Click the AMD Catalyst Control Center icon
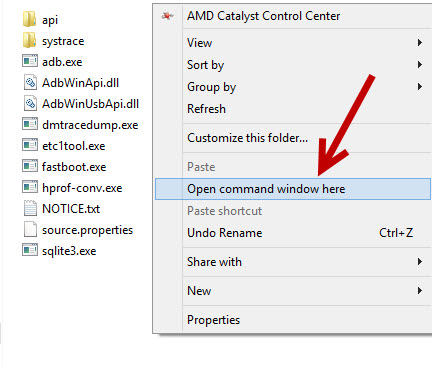Screen dimensions: 432x367 click(167, 16)
